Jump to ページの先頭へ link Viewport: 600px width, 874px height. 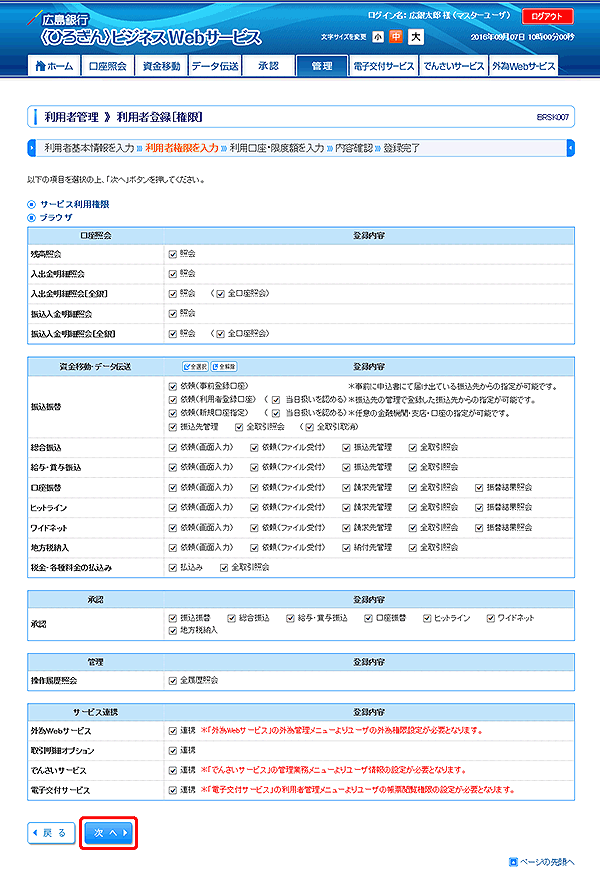(541, 862)
